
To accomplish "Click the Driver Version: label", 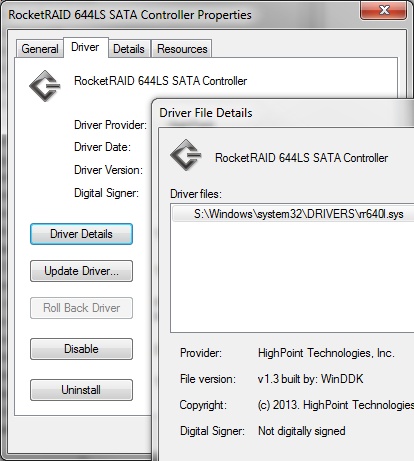I will [x=108, y=170].
